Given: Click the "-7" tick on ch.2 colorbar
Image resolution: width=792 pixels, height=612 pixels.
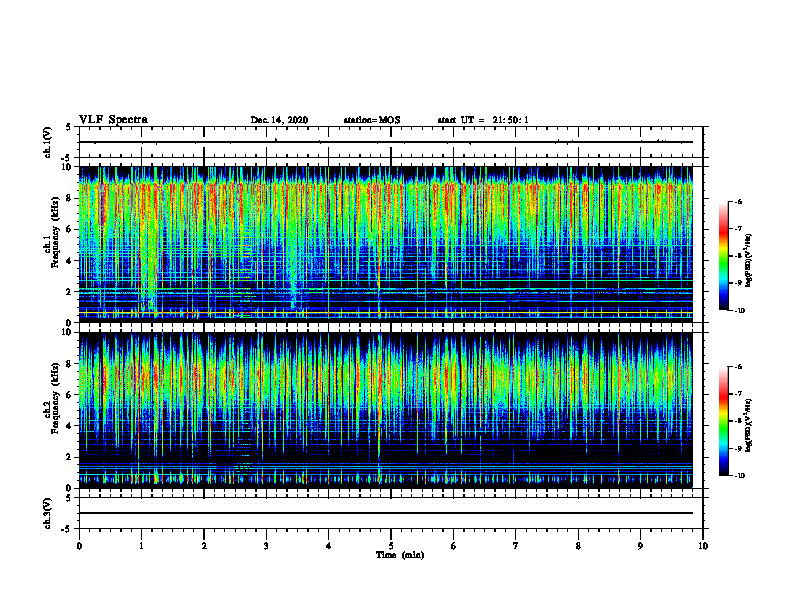Looking at the screenshot, I should point(738,394).
